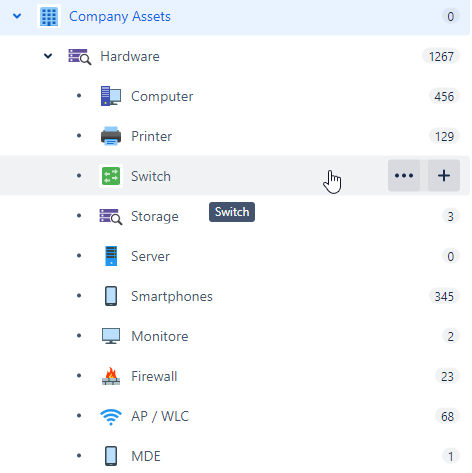Open the Smartphones object type
This screenshot has width=472, height=473.
pos(172,297)
